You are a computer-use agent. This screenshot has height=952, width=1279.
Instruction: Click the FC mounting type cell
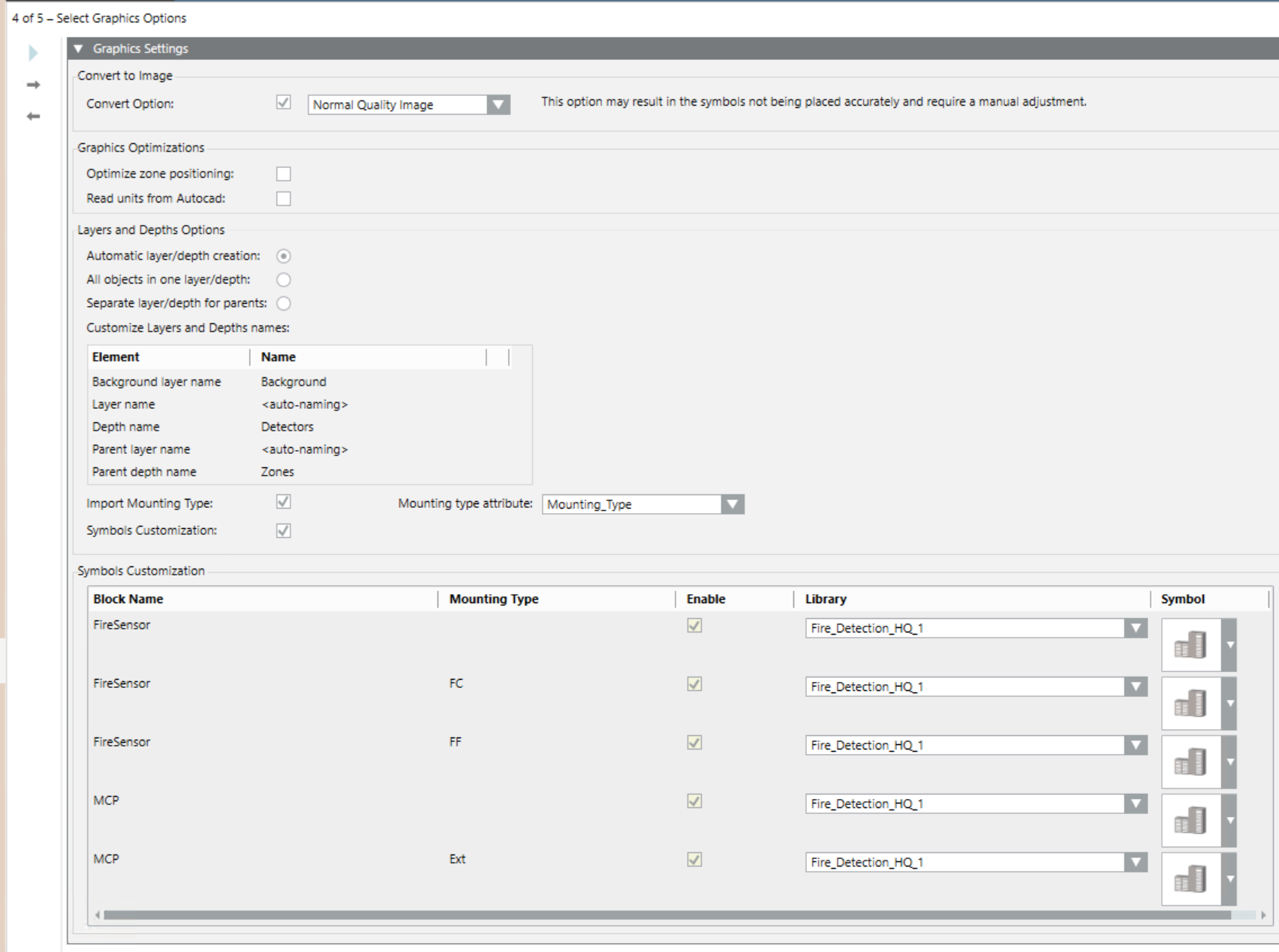pos(456,683)
